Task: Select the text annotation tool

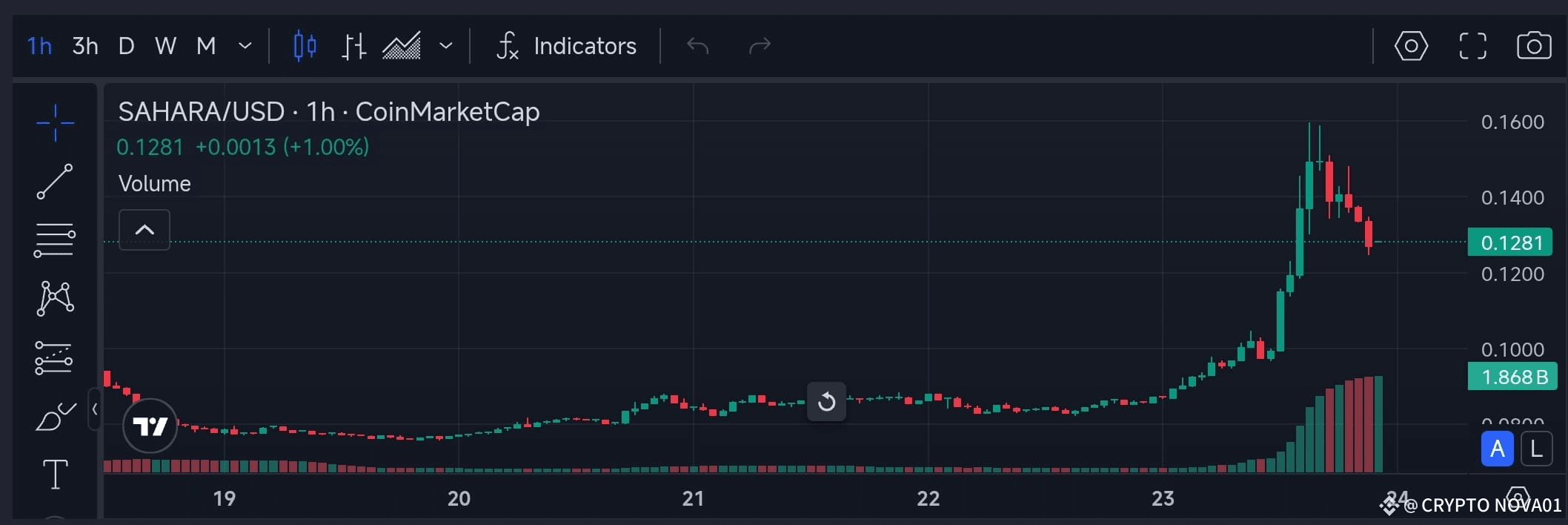Action: [54, 475]
